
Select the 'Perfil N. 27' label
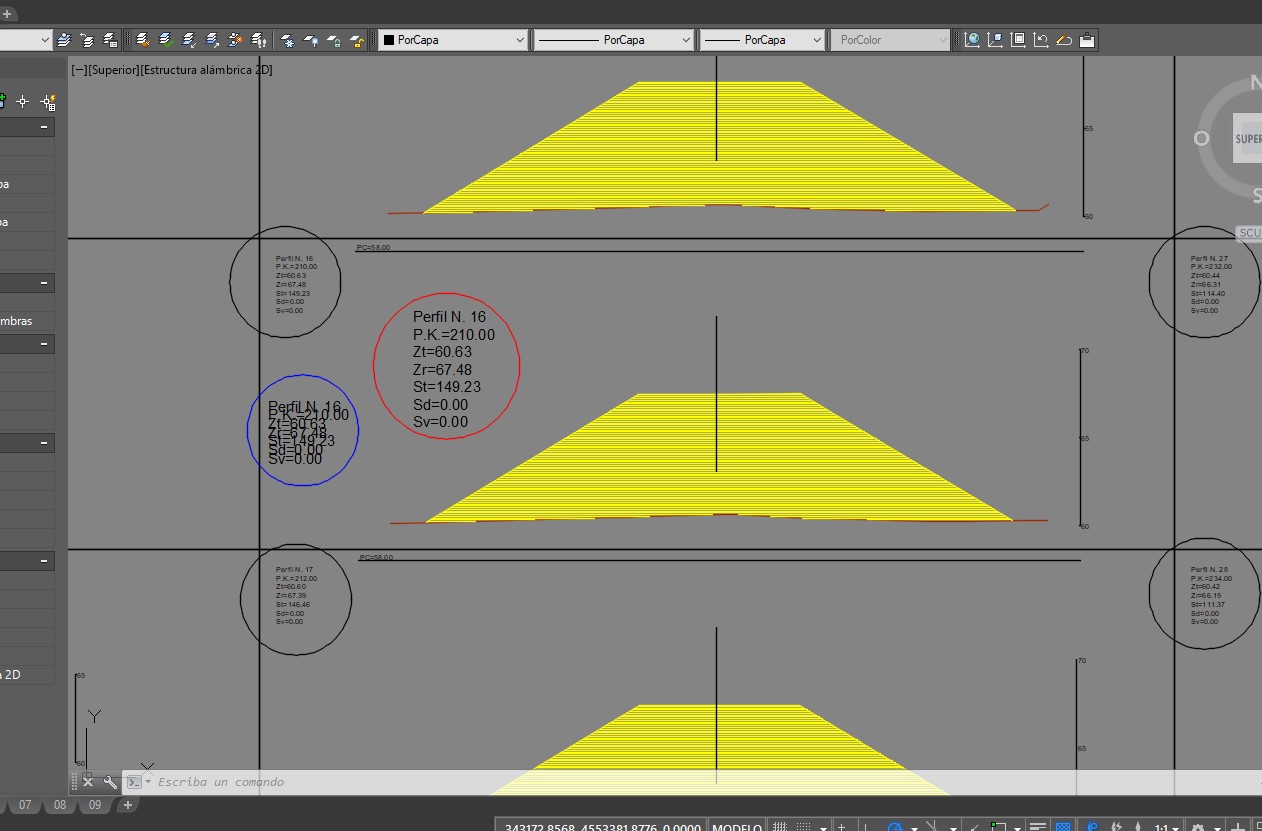coord(1210,259)
